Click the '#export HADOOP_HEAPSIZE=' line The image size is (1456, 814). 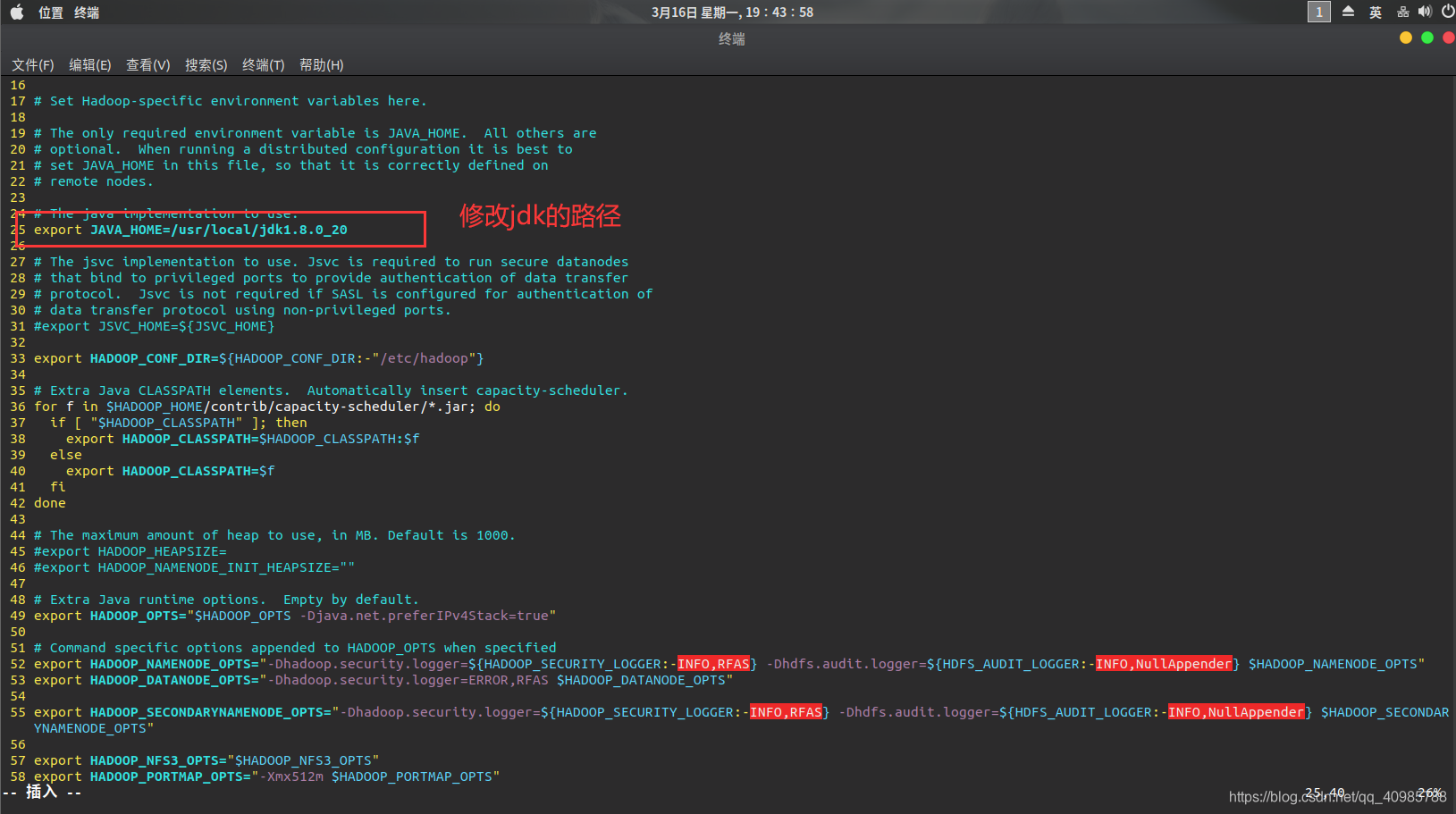[x=130, y=551]
